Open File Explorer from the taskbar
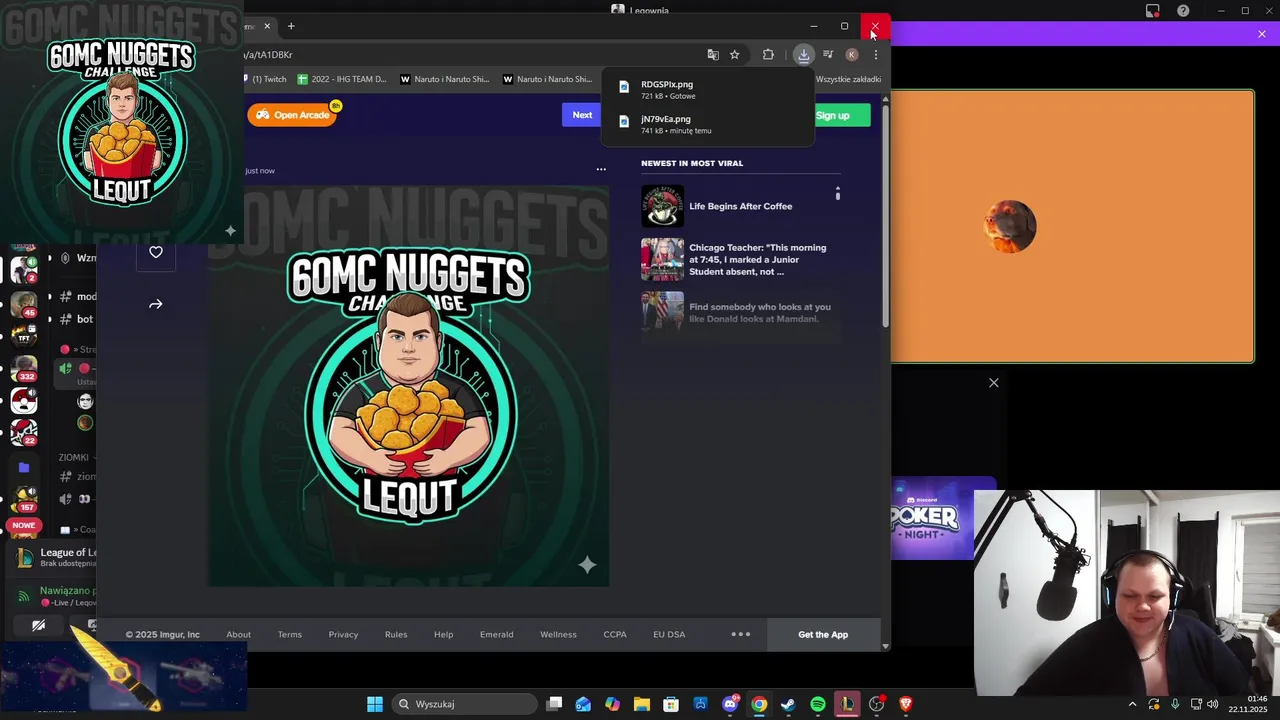1280x720 pixels. click(641, 704)
